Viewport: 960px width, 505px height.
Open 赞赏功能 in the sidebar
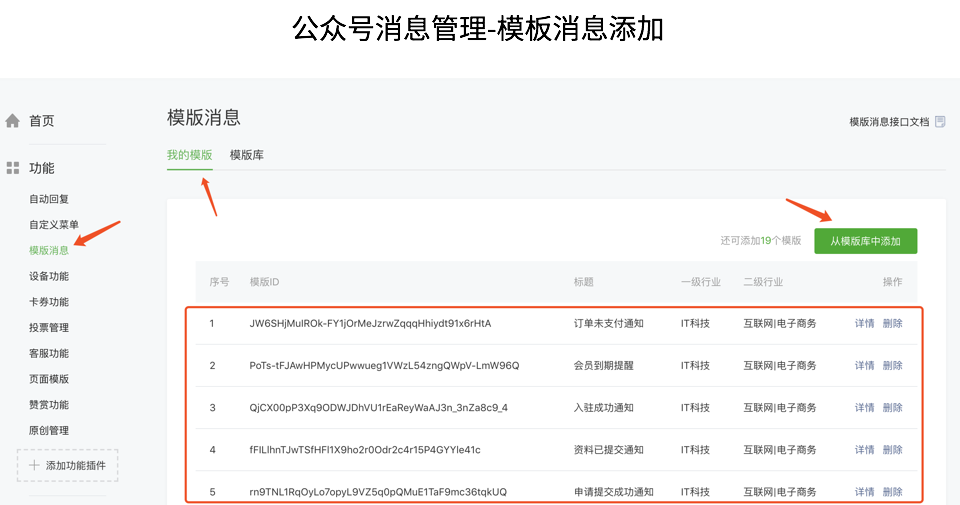49,405
